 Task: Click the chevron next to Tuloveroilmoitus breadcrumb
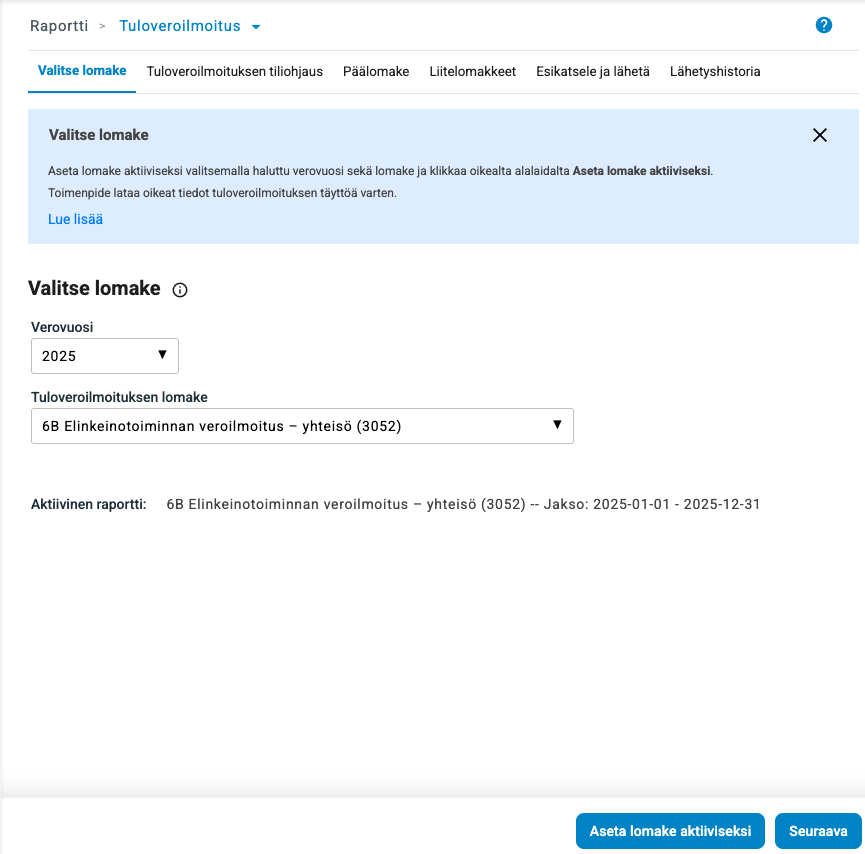(x=256, y=27)
